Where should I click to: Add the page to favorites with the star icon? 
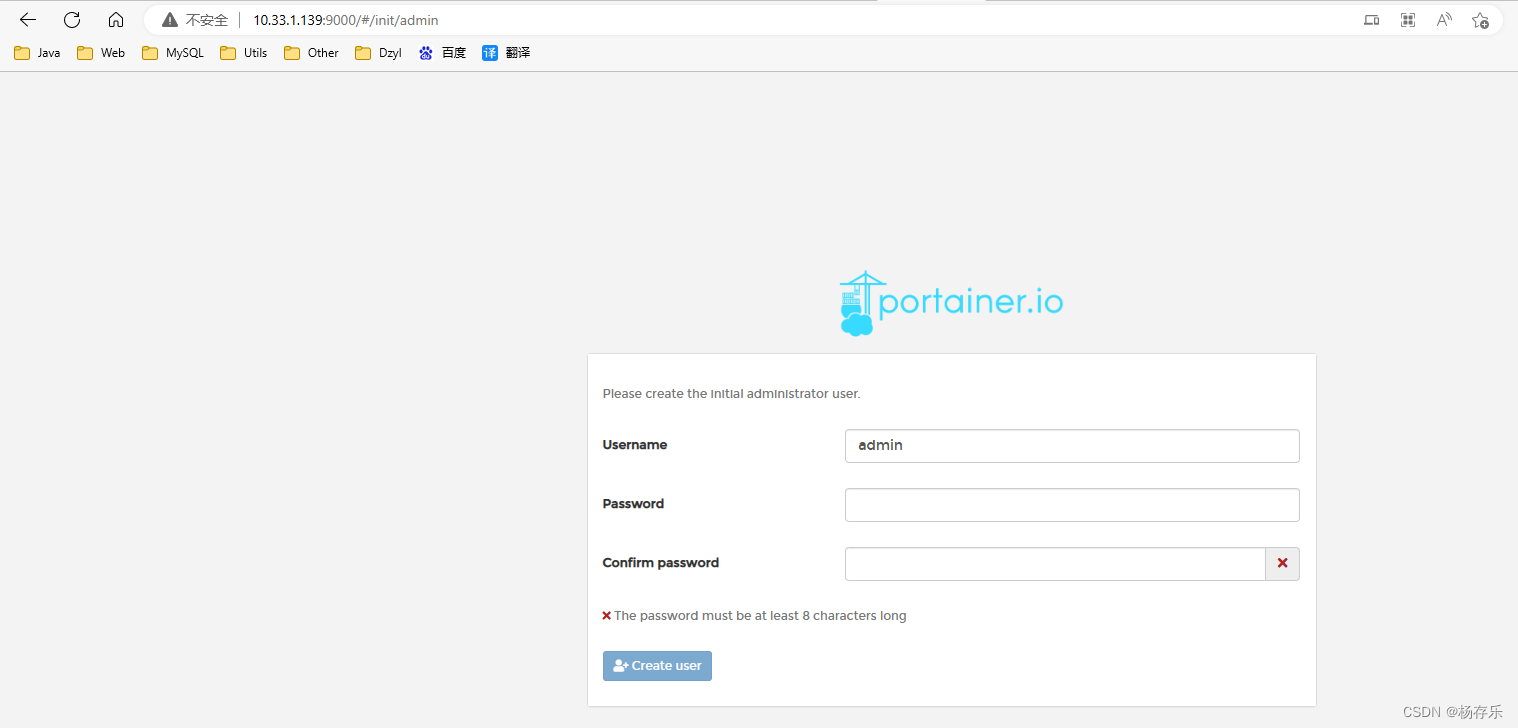point(1480,20)
